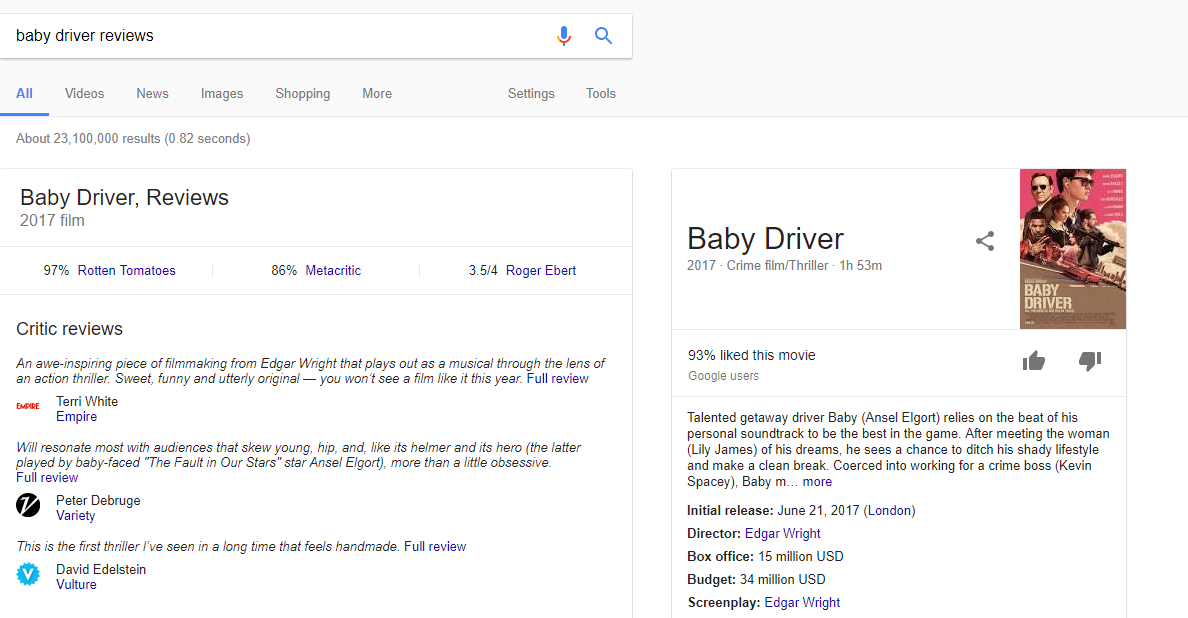The width and height of the screenshot is (1188, 618).
Task: Open the Roger Ebert review link
Action: click(541, 270)
